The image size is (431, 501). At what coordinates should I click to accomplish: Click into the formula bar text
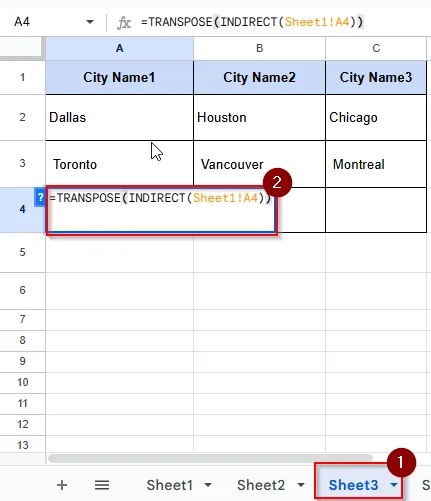pos(252,22)
